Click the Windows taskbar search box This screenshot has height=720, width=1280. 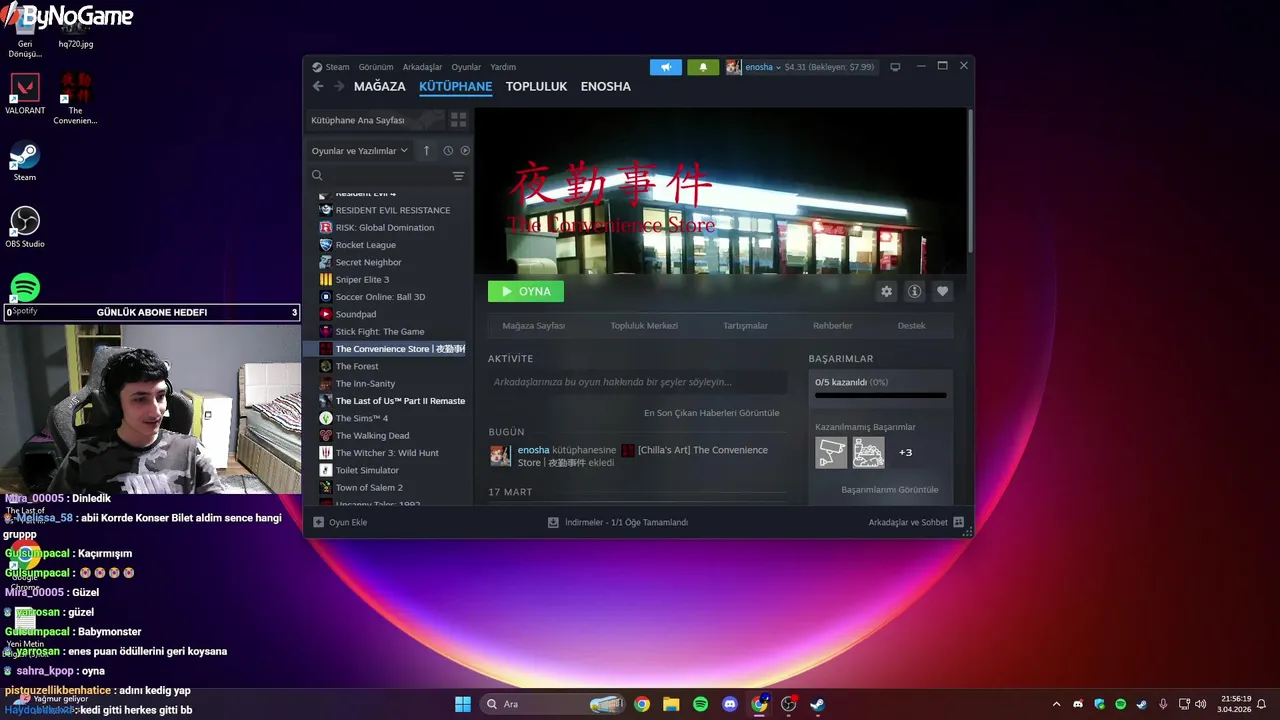point(555,704)
